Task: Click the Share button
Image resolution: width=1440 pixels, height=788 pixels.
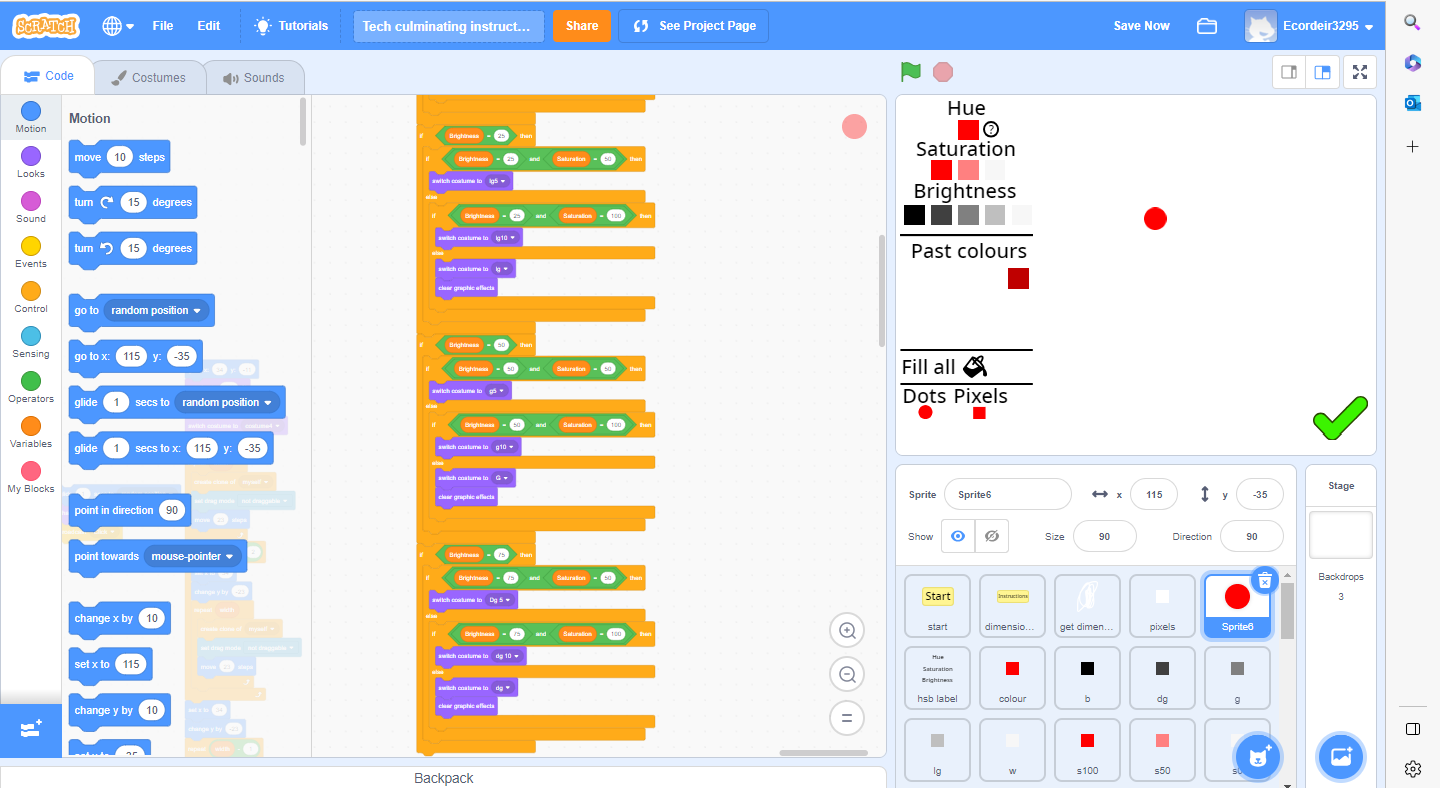Action: (x=582, y=25)
